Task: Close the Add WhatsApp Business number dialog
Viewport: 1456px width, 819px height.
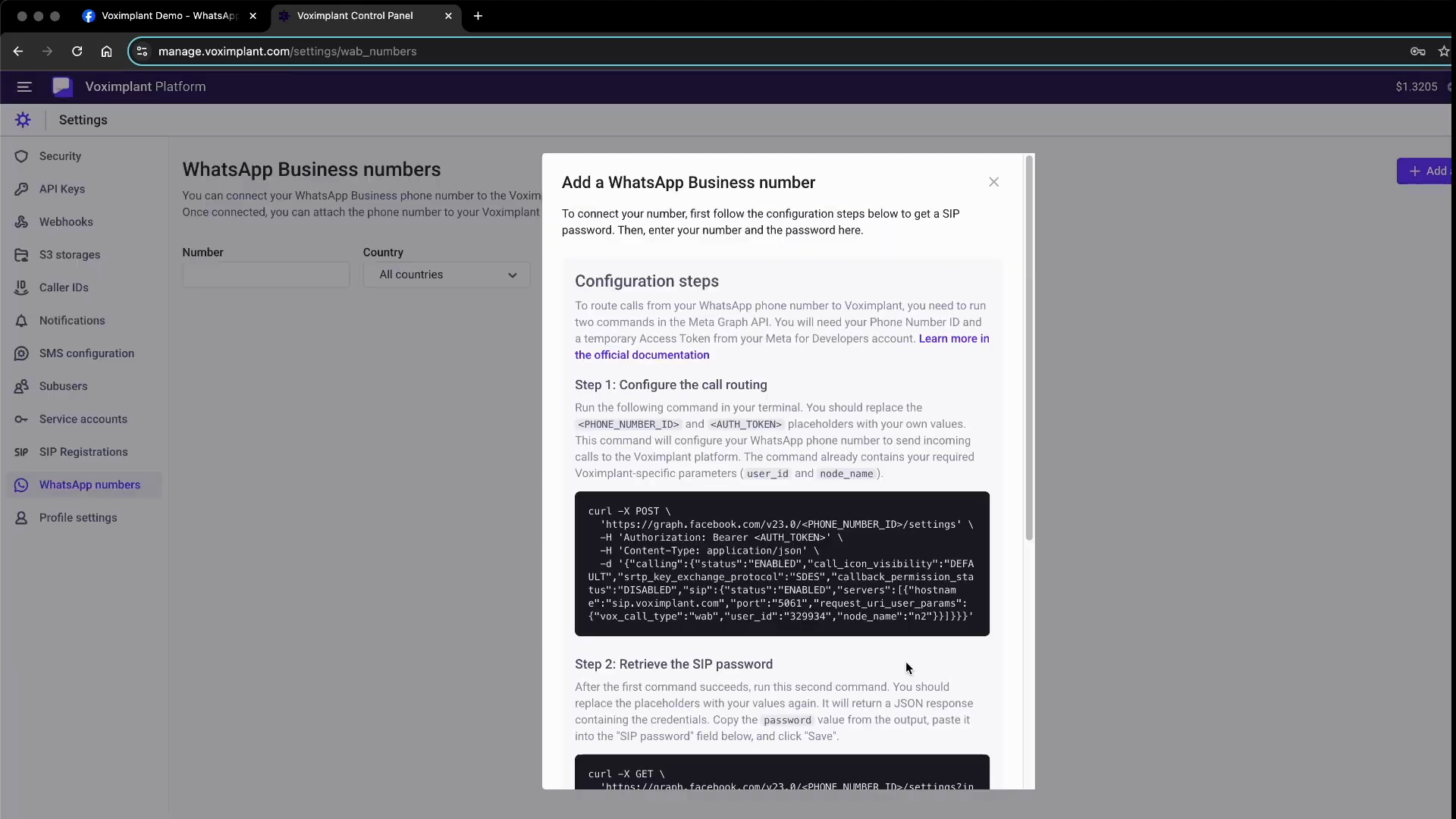Action: (993, 182)
